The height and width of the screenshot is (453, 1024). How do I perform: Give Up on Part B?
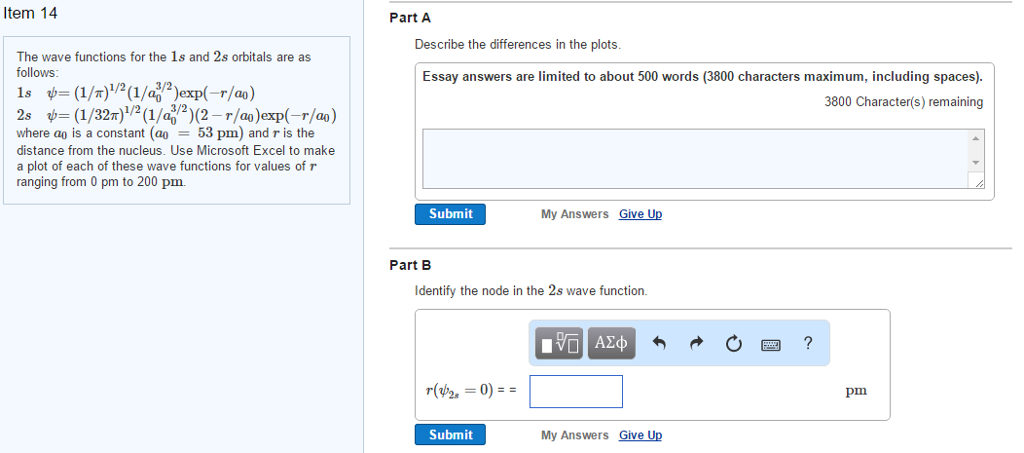click(640, 435)
